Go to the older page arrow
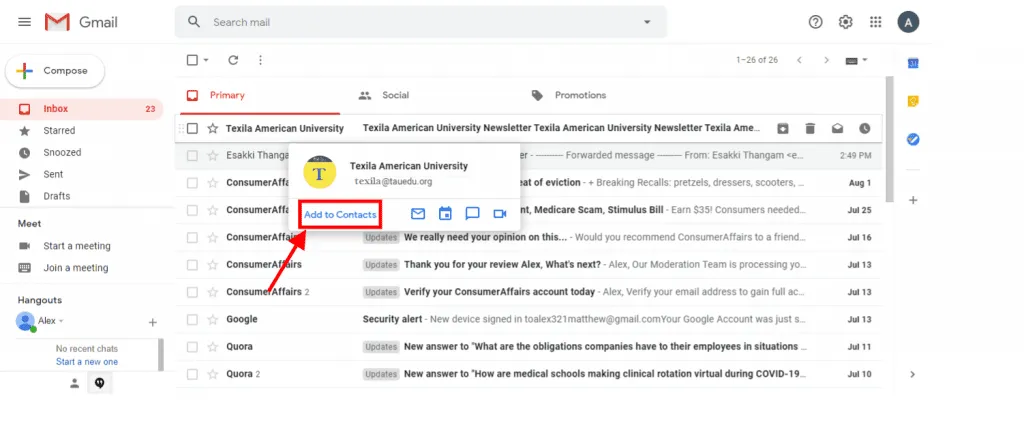 click(x=827, y=60)
